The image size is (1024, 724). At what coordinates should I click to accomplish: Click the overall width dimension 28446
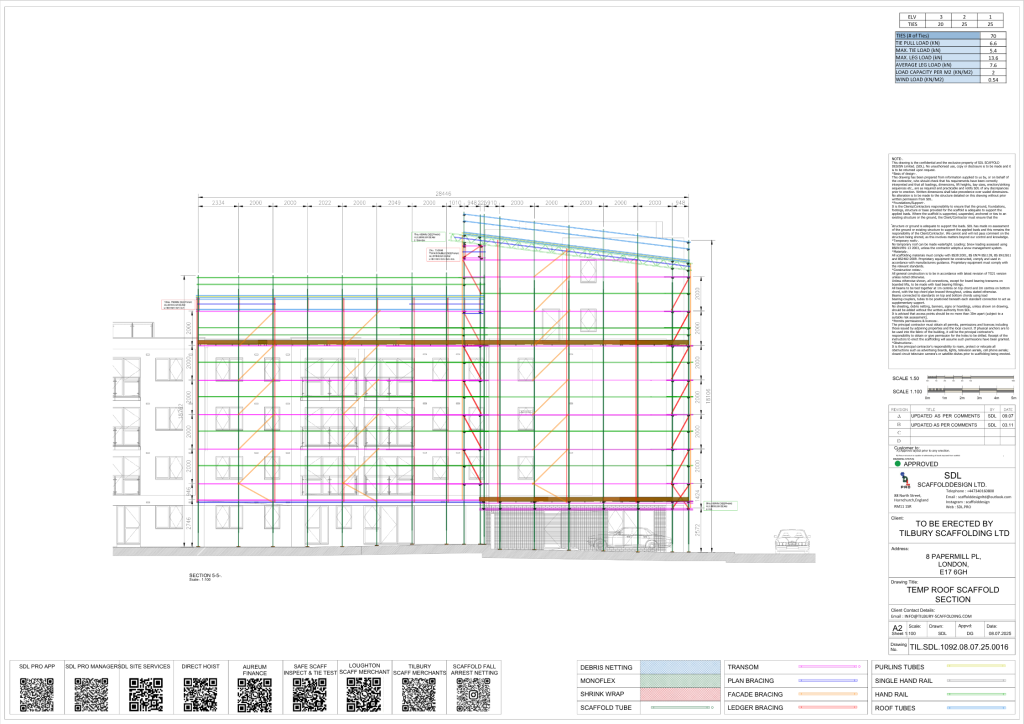tap(443, 193)
